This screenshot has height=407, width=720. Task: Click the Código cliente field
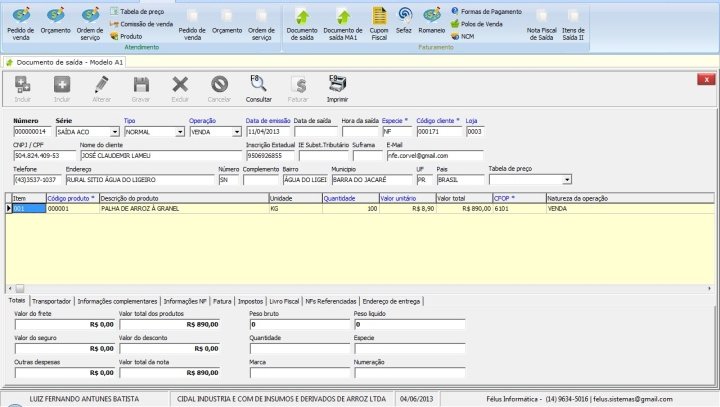(x=439, y=132)
